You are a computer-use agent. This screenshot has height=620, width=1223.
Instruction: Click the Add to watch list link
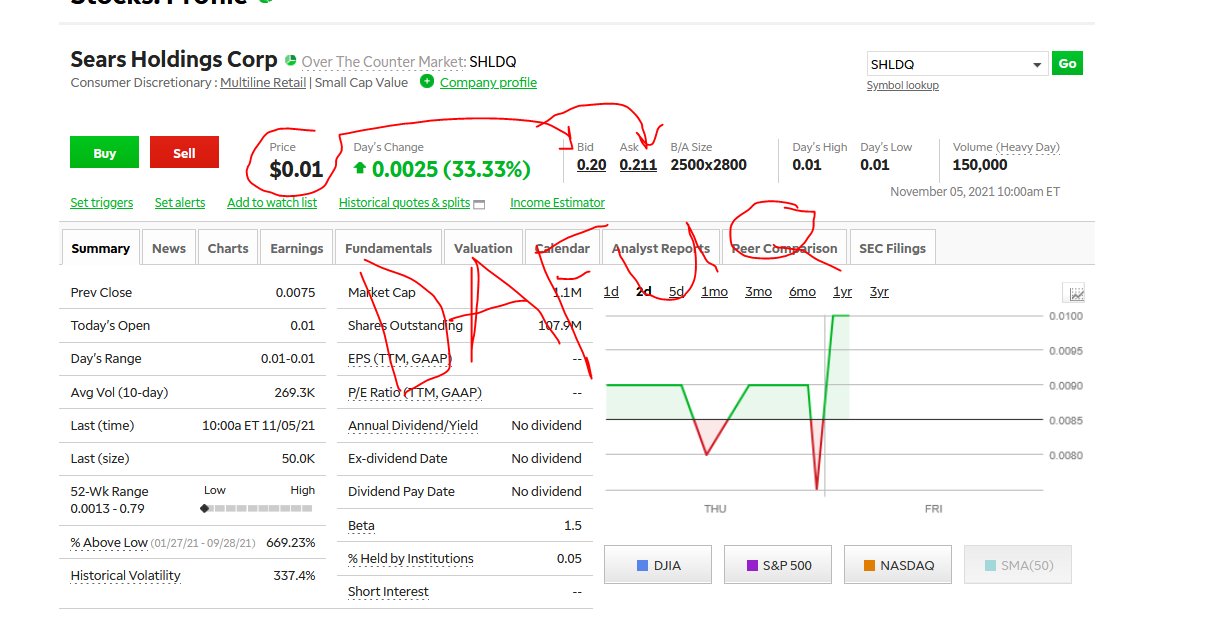272,203
